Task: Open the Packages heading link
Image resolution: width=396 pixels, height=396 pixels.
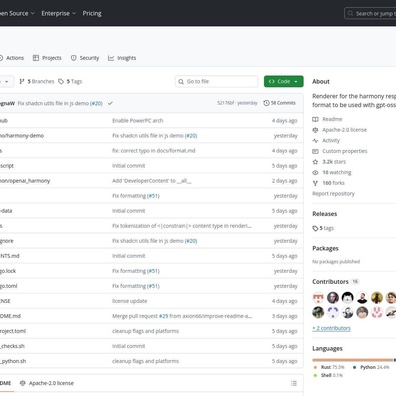Action: click(325, 249)
